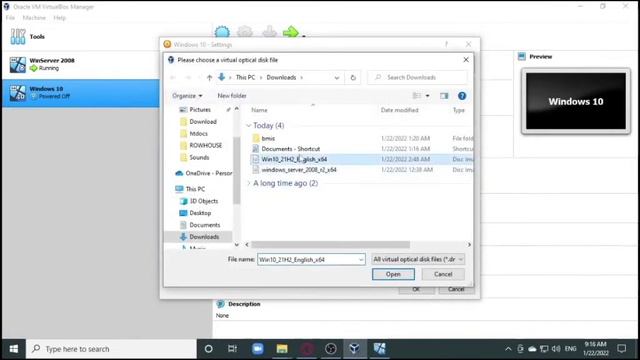Click scroll right arrow of file list
The height and width of the screenshot is (360, 640).
(x=469, y=244)
